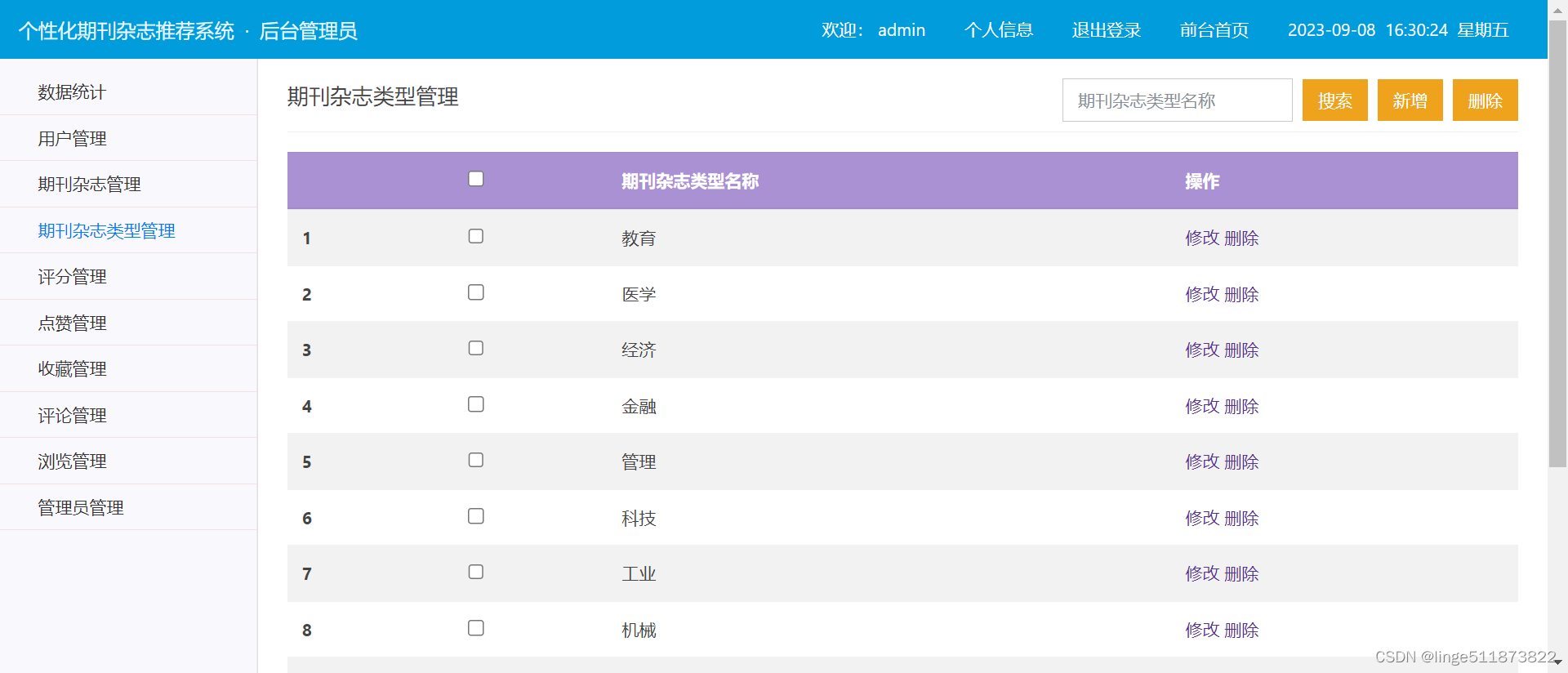Click 删除 for the 科技 row
The width and height of the screenshot is (1568, 673).
point(1241,518)
